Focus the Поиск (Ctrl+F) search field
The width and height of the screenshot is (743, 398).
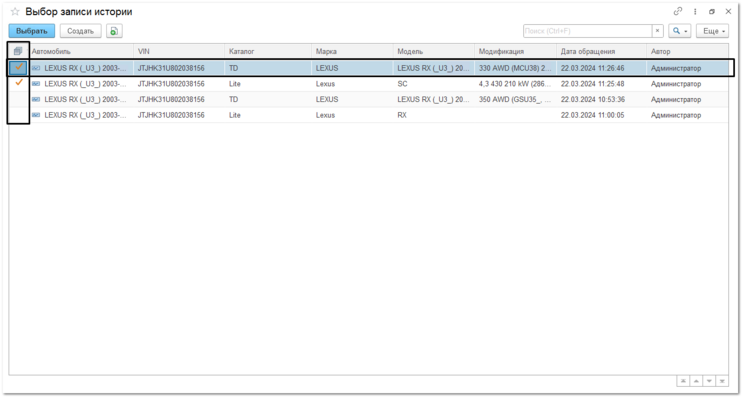pyautogui.click(x=588, y=31)
